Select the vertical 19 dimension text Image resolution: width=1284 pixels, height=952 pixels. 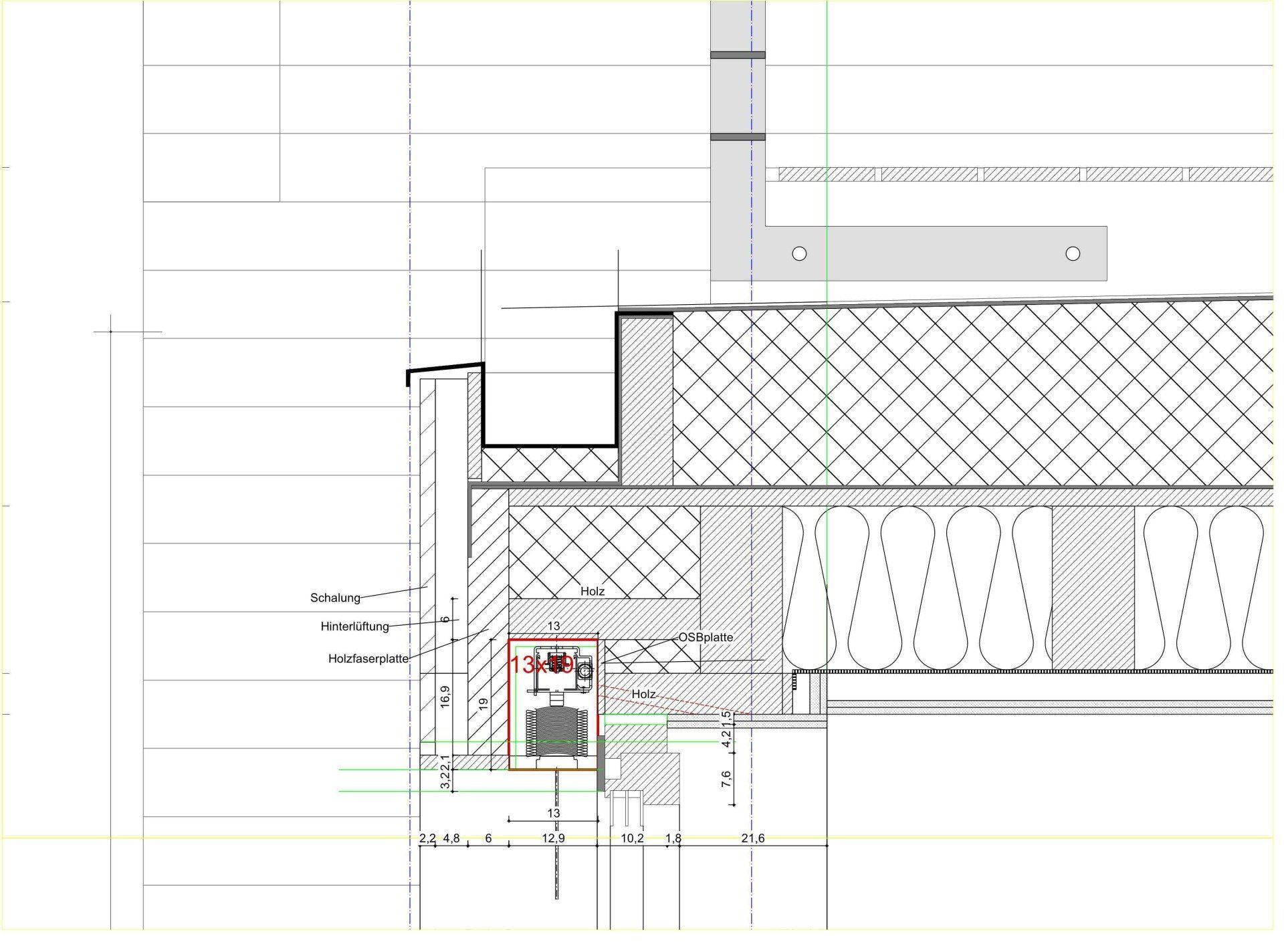tap(484, 703)
